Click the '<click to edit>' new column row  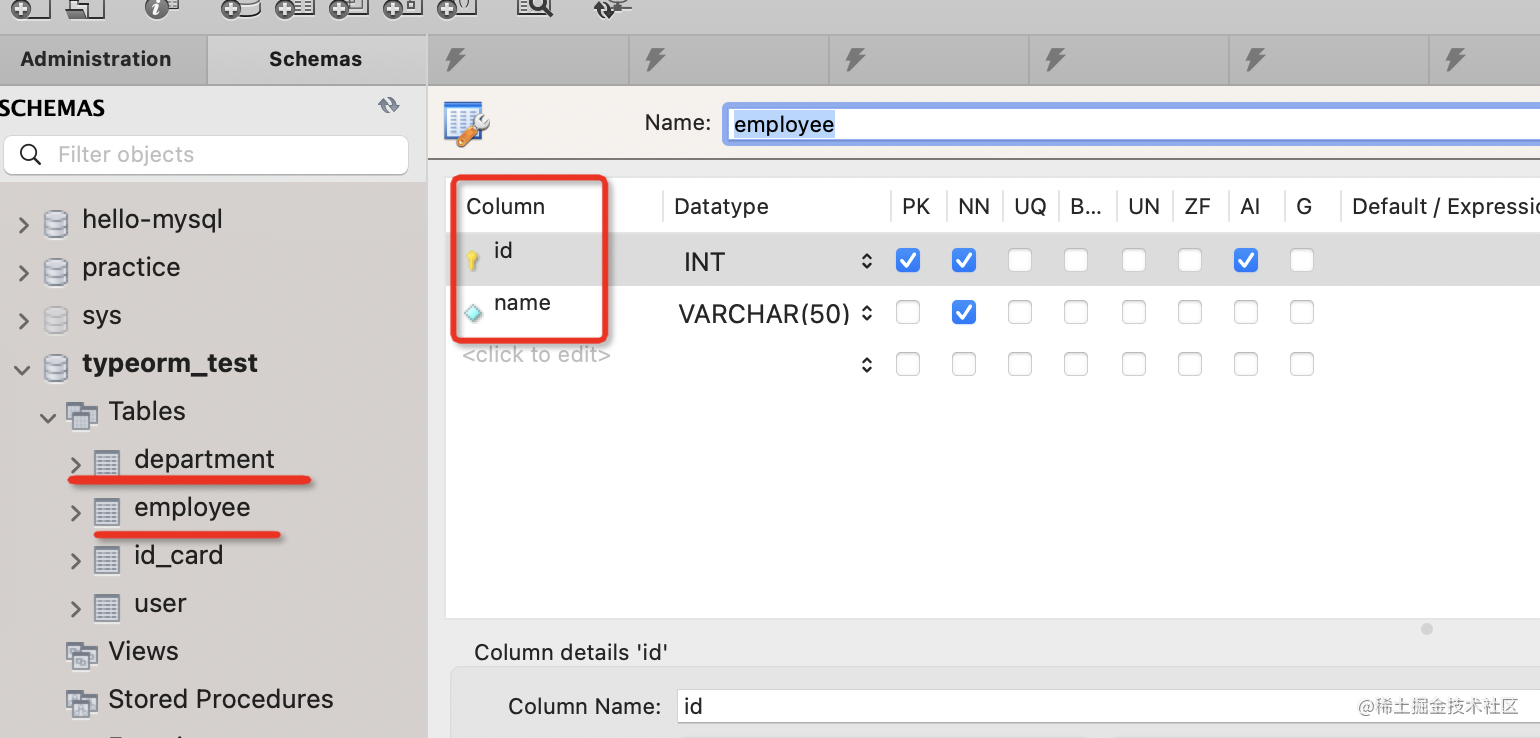[x=536, y=355]
